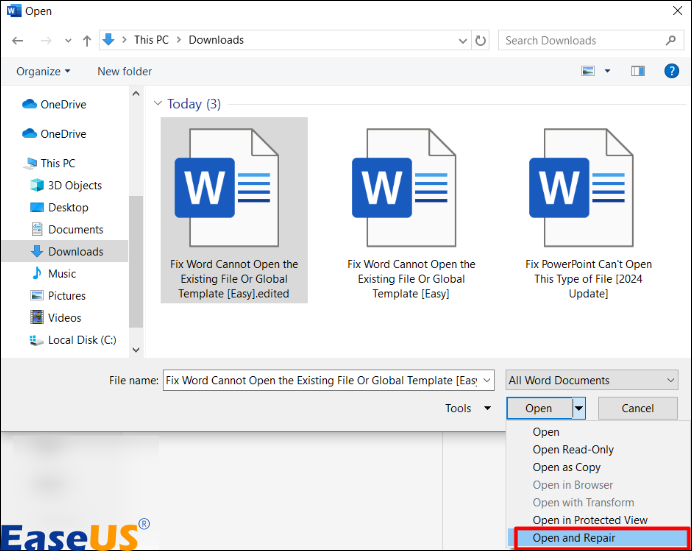Viewport: 692px width, 551px height.
Task: Click the back navigation arrow
Action: tap(17, 41)
